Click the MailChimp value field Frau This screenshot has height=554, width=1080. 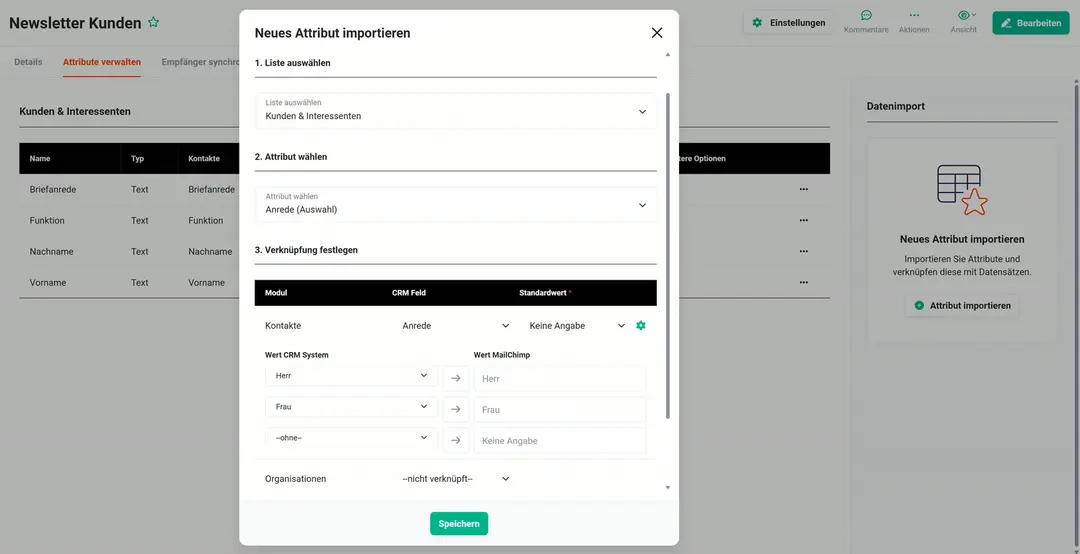pyautogui.click(x=560, y=409)
